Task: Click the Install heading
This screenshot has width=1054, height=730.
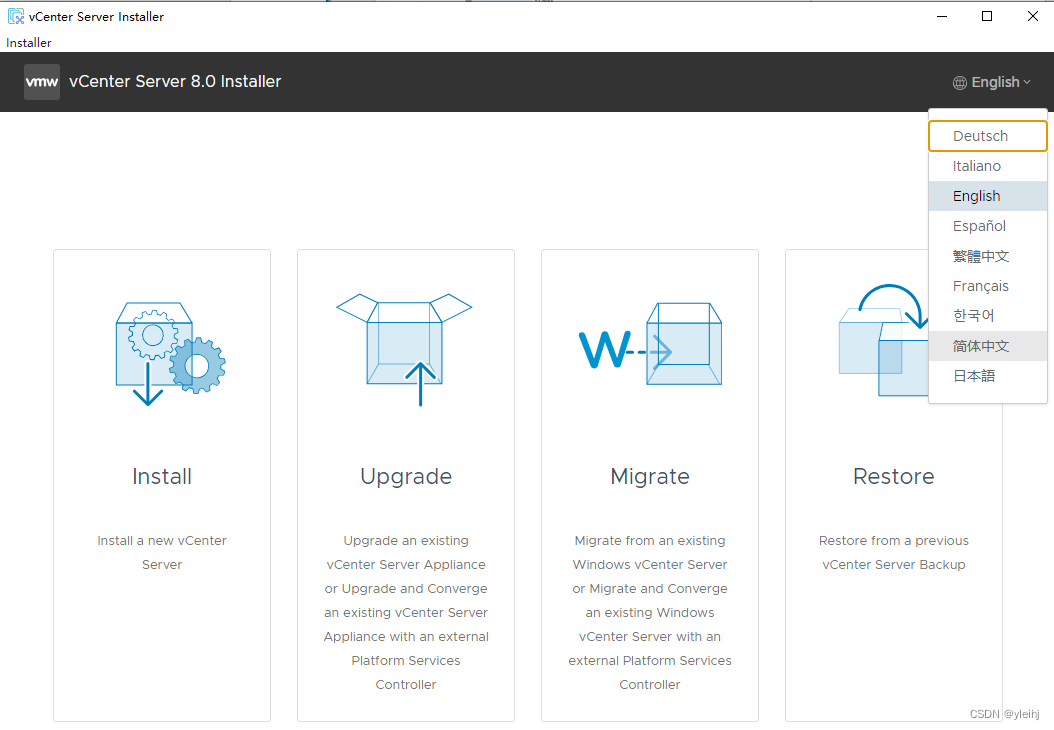Action: point(162,476)
